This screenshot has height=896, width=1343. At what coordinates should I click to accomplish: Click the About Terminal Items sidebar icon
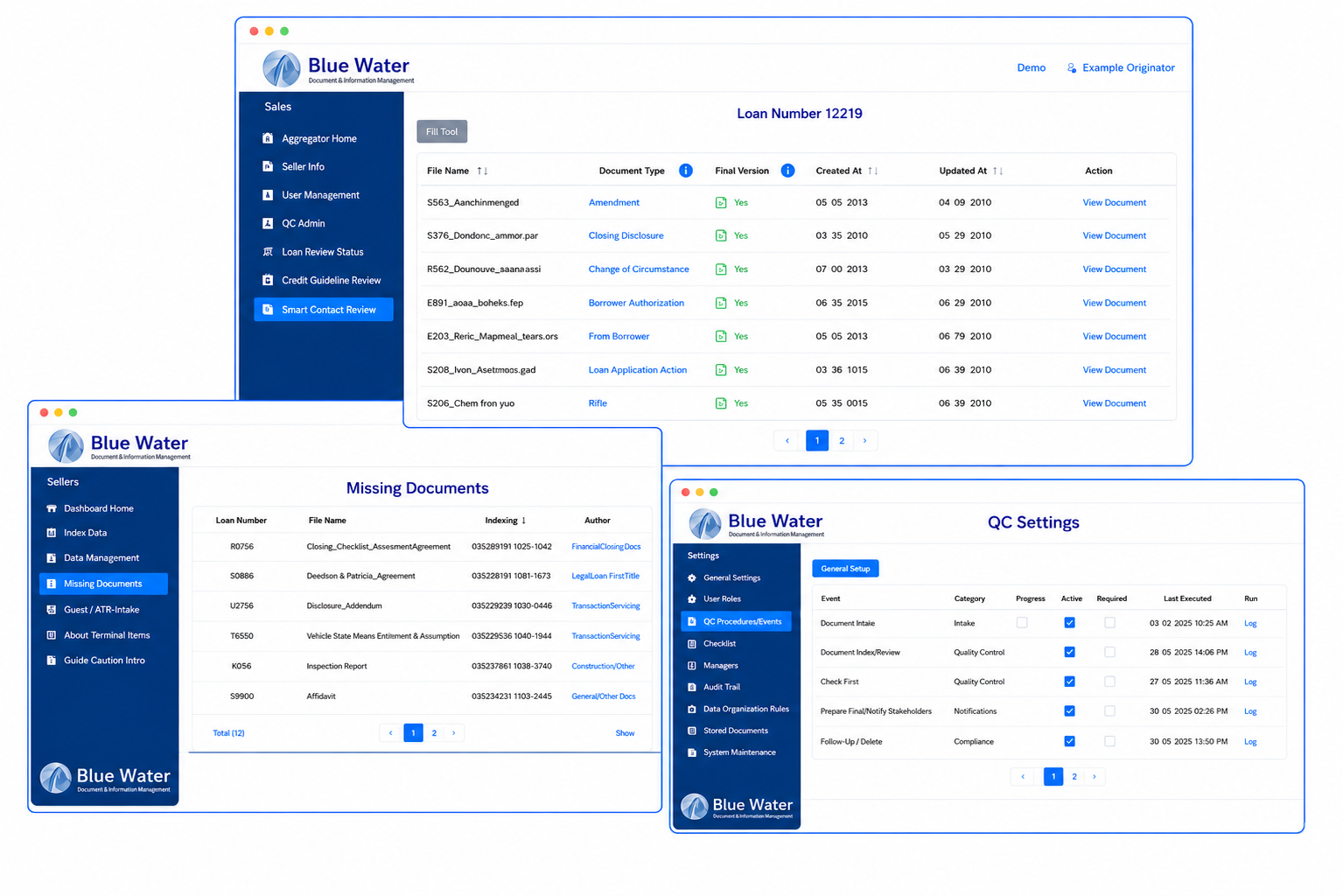pyautogui.click(x=52, y=635)
